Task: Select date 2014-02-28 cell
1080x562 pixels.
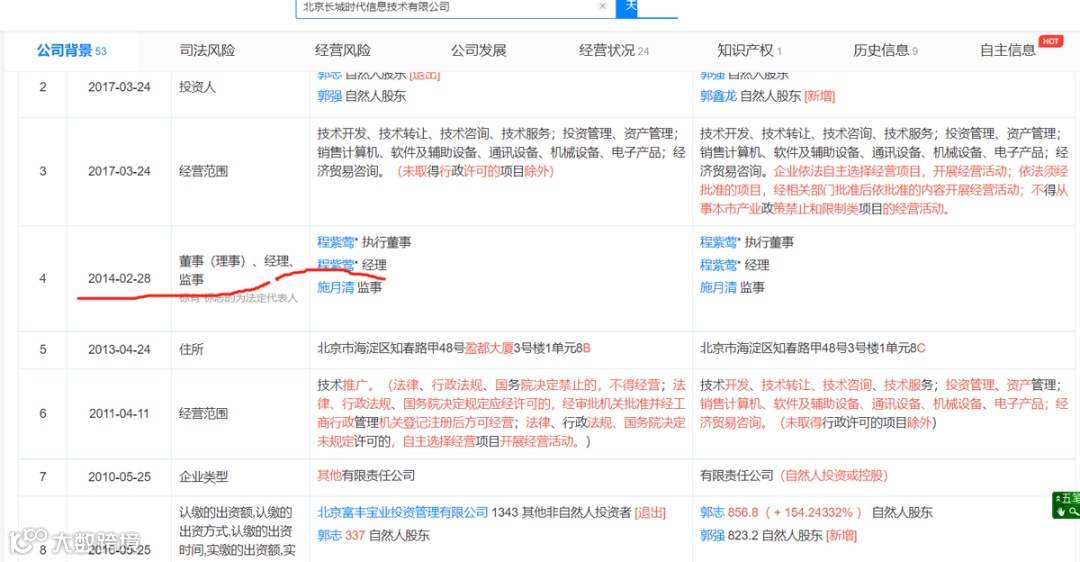Action: point(119,278)
